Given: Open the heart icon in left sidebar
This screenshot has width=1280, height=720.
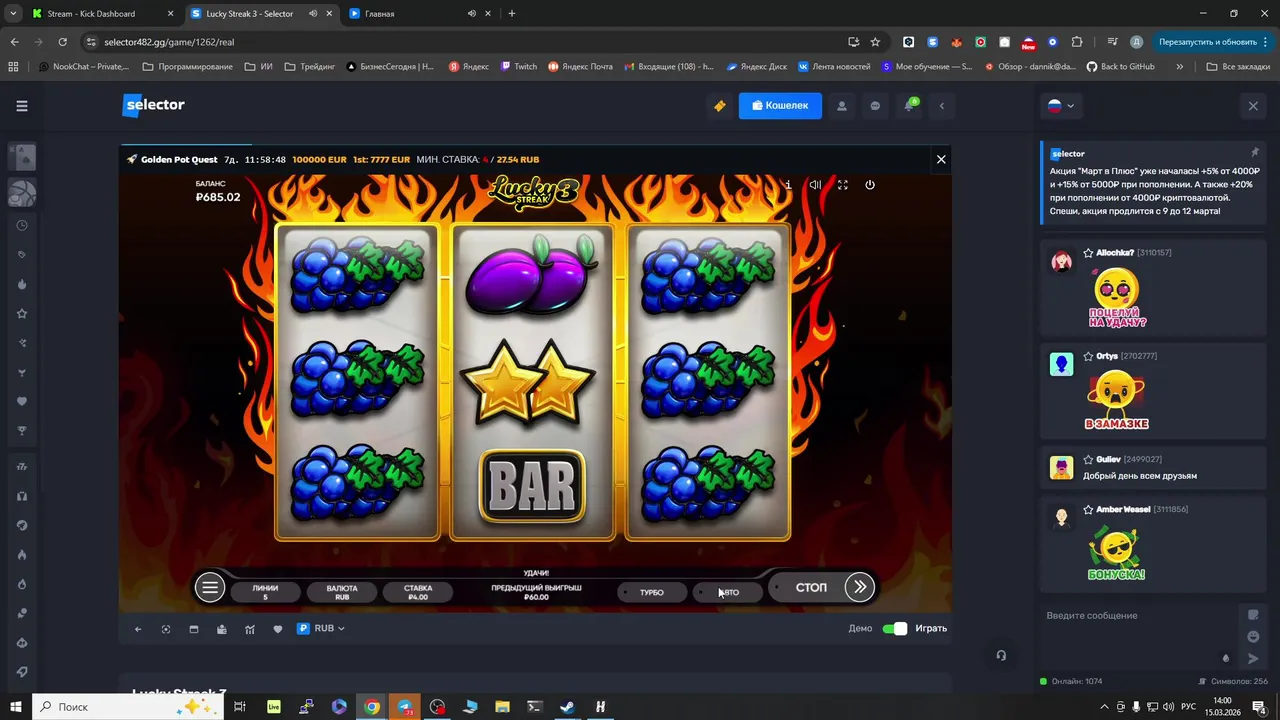Looking at the screenshot, I should point(22,402).
